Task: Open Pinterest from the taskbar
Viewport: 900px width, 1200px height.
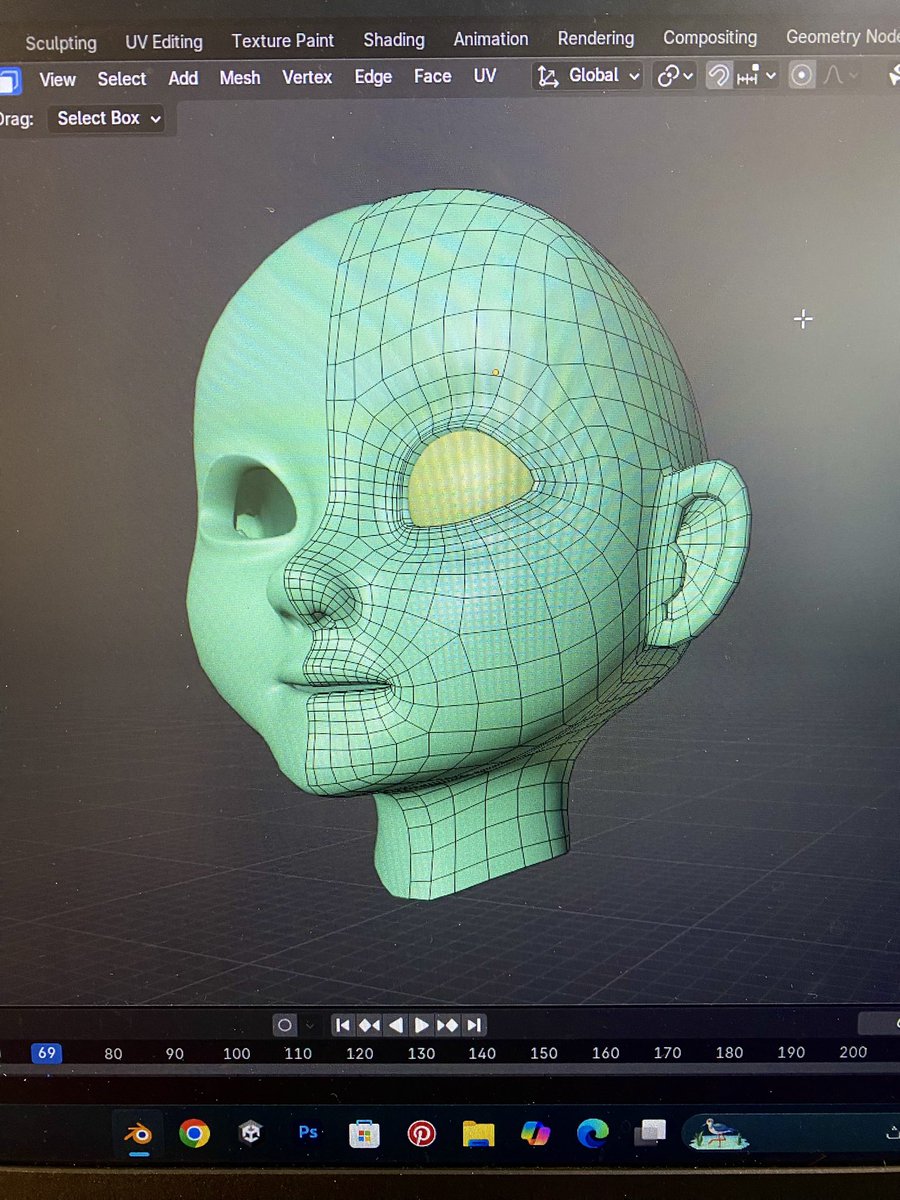Action: pyautogui.click(x=421, y=1133)
